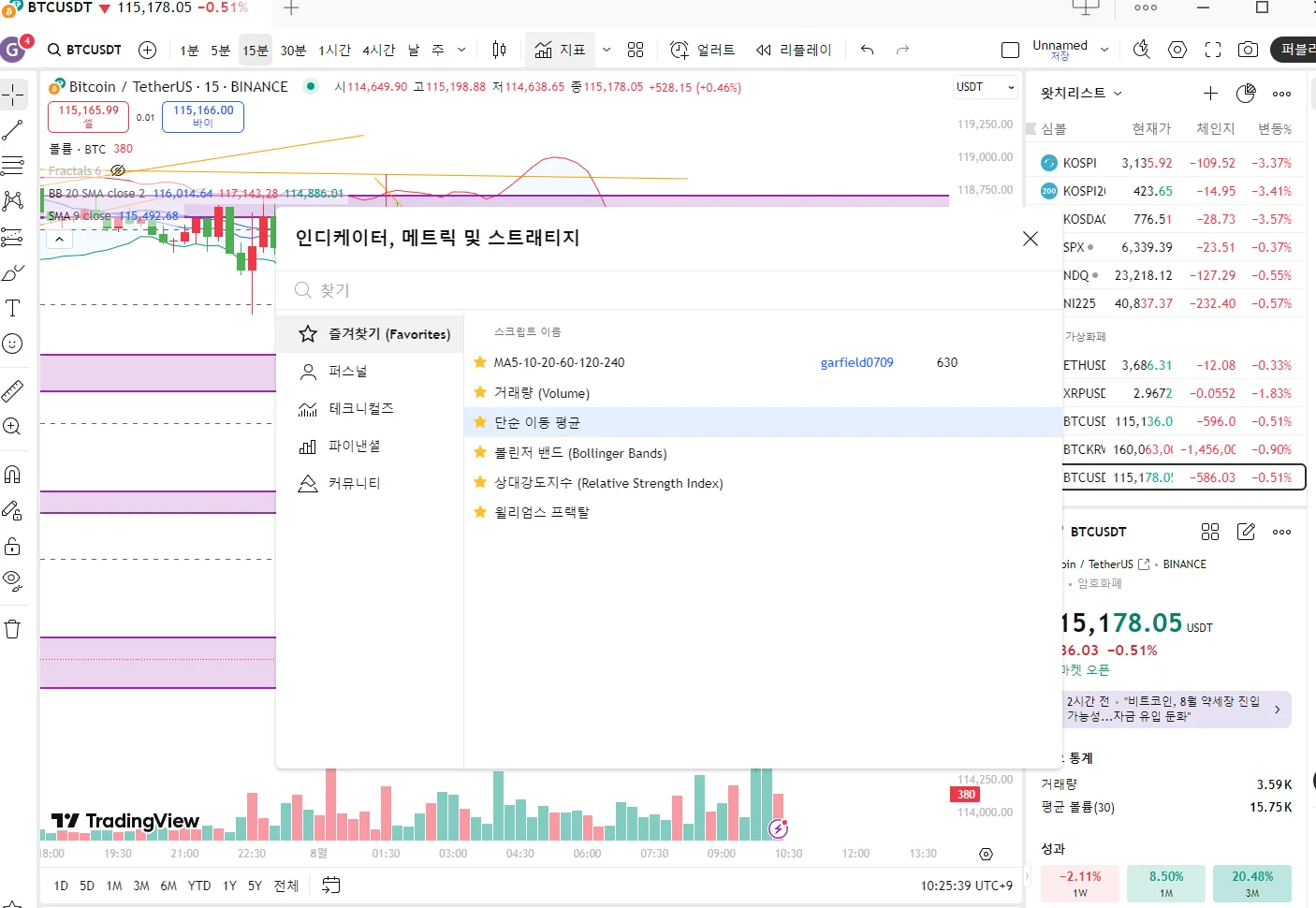
Task: Select the 퍼스널 category
Action: pyautogui.click(x=371, y=372)
